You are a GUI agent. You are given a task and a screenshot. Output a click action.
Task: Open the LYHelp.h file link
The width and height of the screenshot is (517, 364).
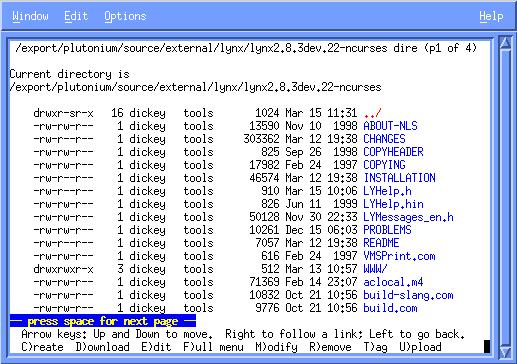(x=387, y=191)
